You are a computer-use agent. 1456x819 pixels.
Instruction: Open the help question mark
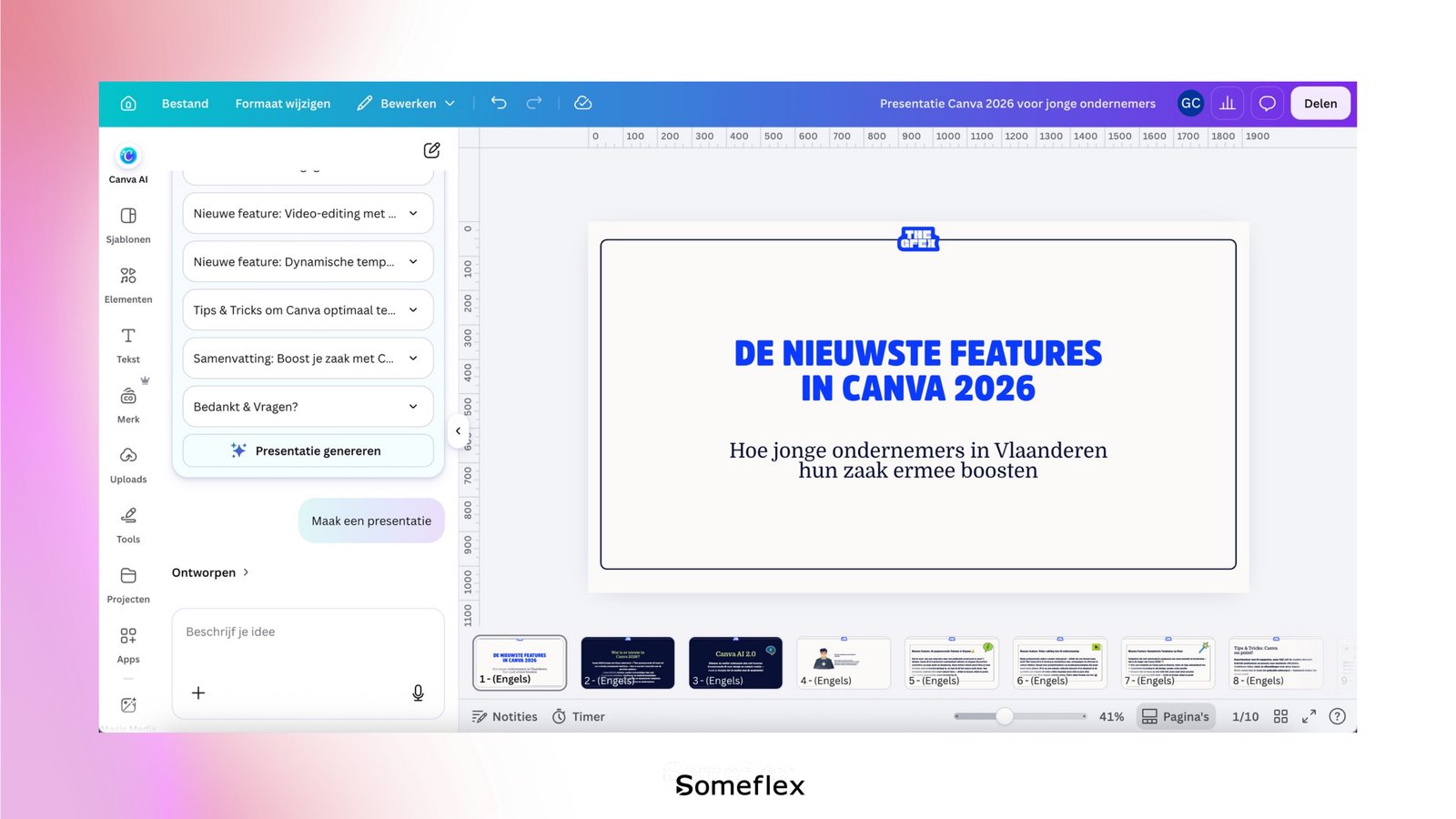click(x=1337, y=717)
